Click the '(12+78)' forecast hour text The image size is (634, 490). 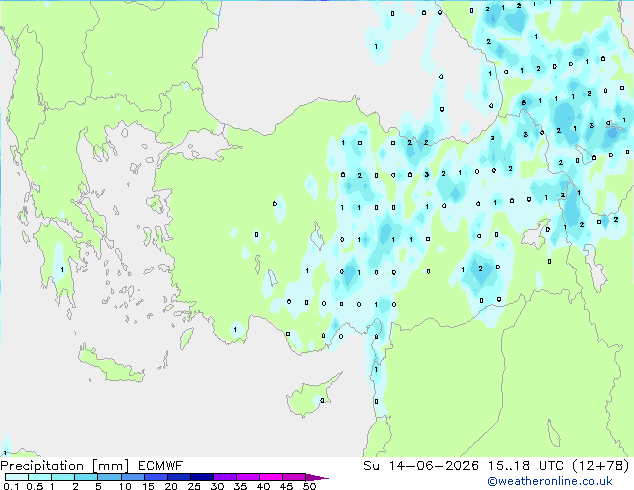pyautogui.click(x=601, y=466)
